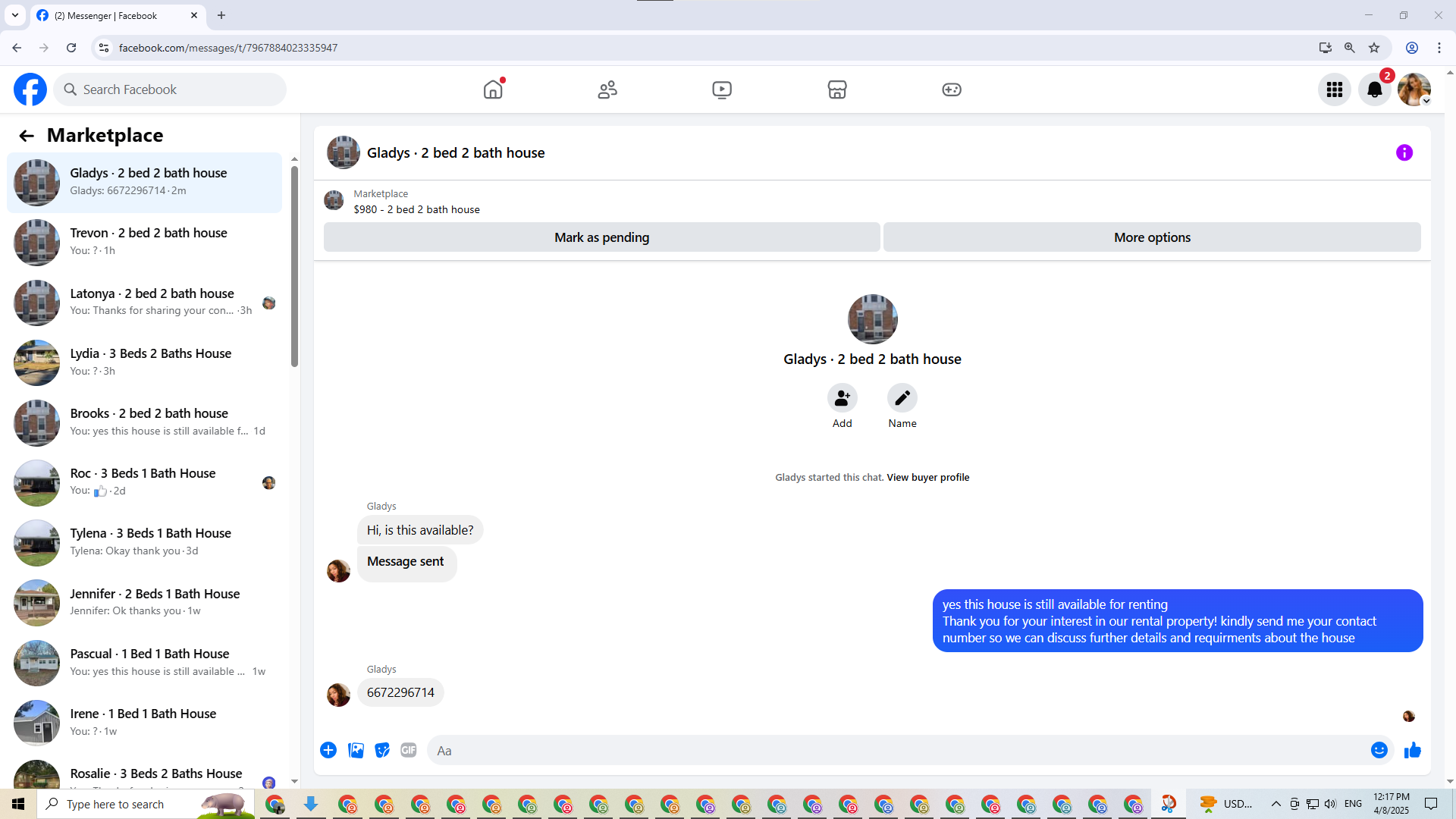Send a thumbs-up like
This screenshot has width=1456, height=819.
coord(1412,750)
